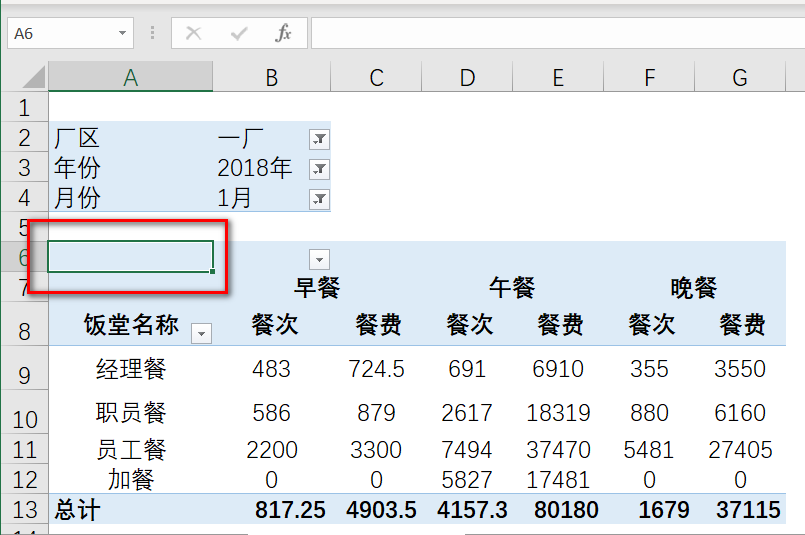Click the cell with value 17481
Image resolution: width=805 pixels, height=535 pixels.
[558, 480]
